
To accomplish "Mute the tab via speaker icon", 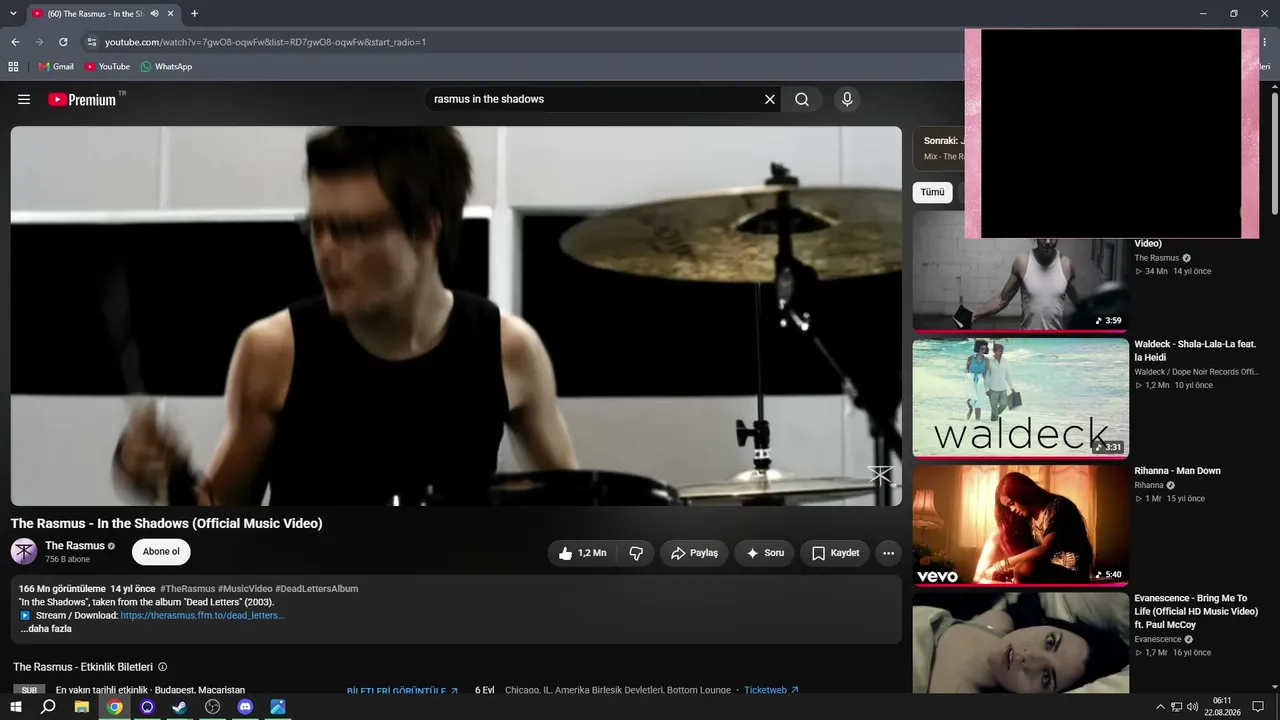I will pyautogui.click(x=154, y=14).
